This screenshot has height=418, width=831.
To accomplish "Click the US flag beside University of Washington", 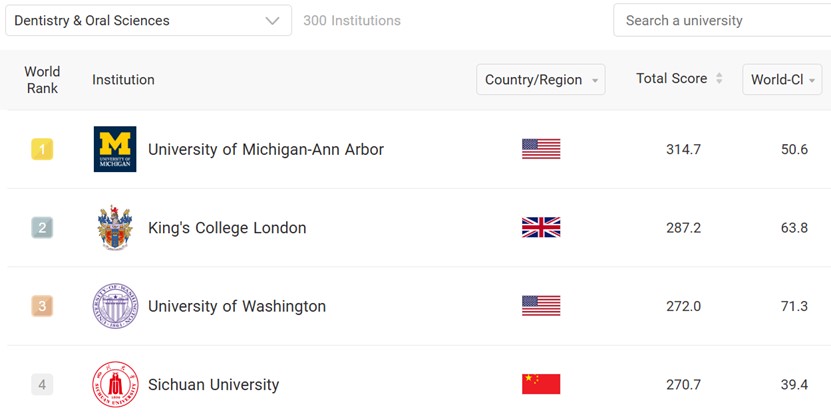I will [541, 306].
